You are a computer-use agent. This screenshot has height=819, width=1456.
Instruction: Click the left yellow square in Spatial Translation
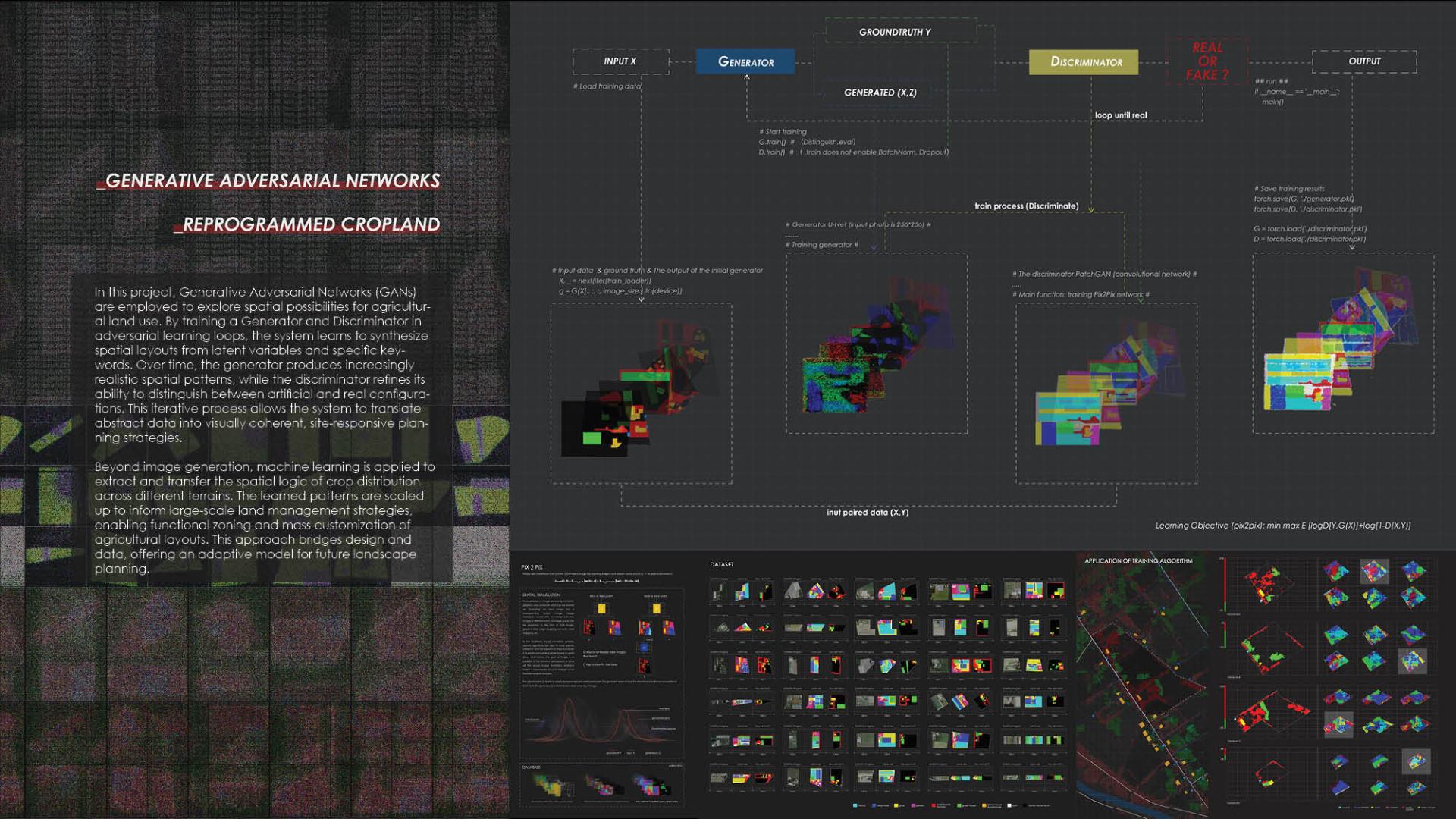[601, 608]
